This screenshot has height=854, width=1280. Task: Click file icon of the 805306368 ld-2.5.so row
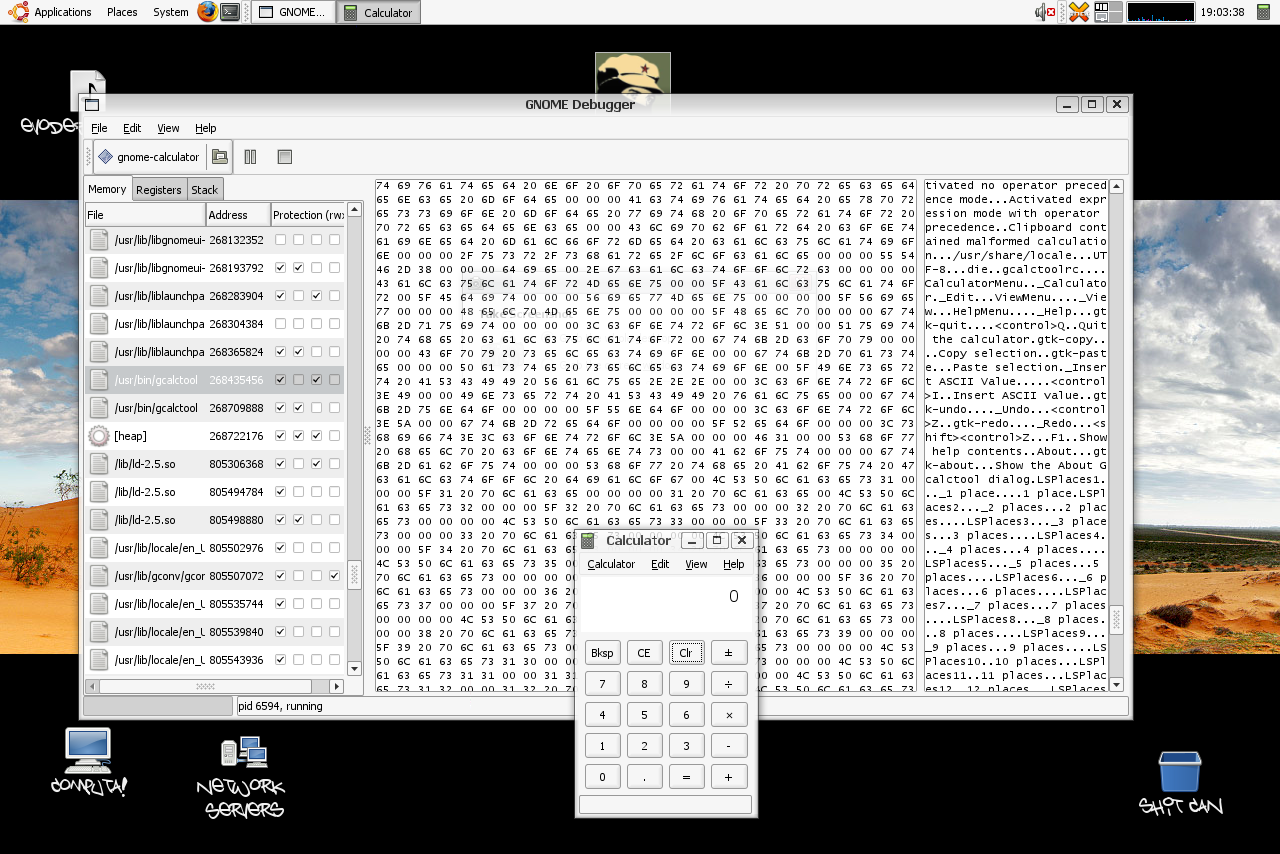tap(98, 464)
